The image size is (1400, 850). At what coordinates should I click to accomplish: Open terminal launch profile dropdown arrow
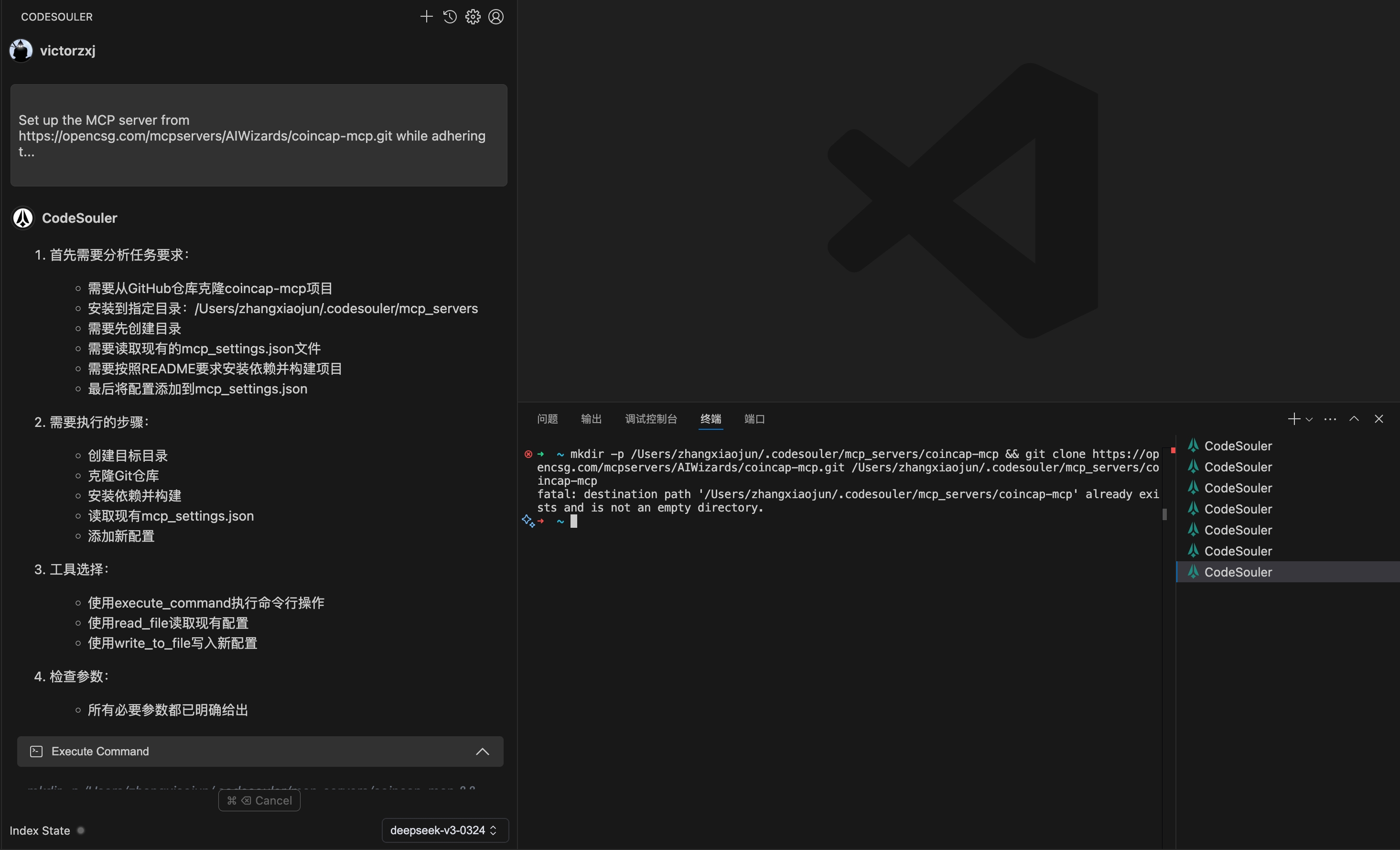pyautogui.click(x=1309, y=420)
